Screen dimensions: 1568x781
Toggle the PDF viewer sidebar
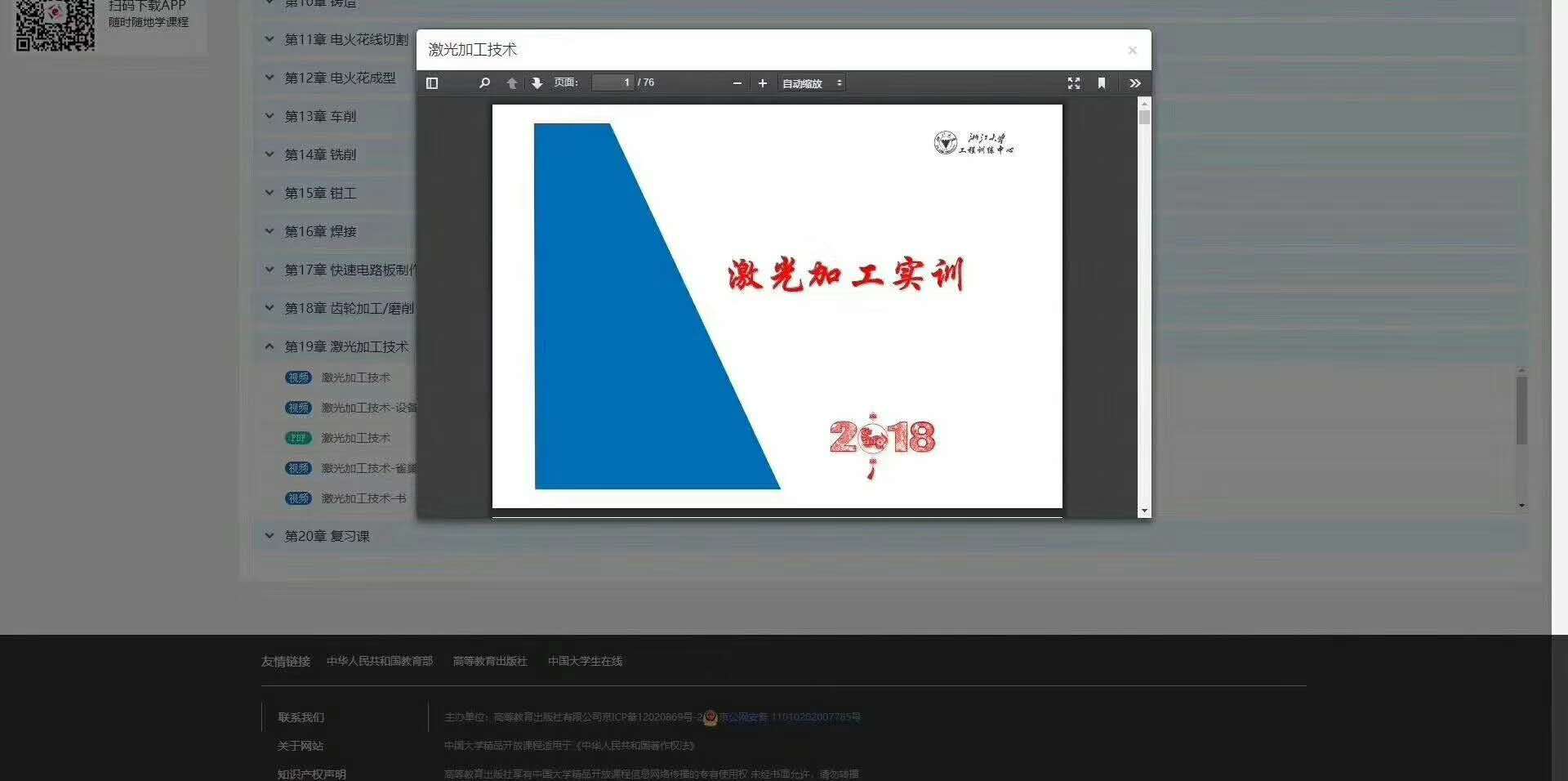pyautogui.click(x=432, y=83)
